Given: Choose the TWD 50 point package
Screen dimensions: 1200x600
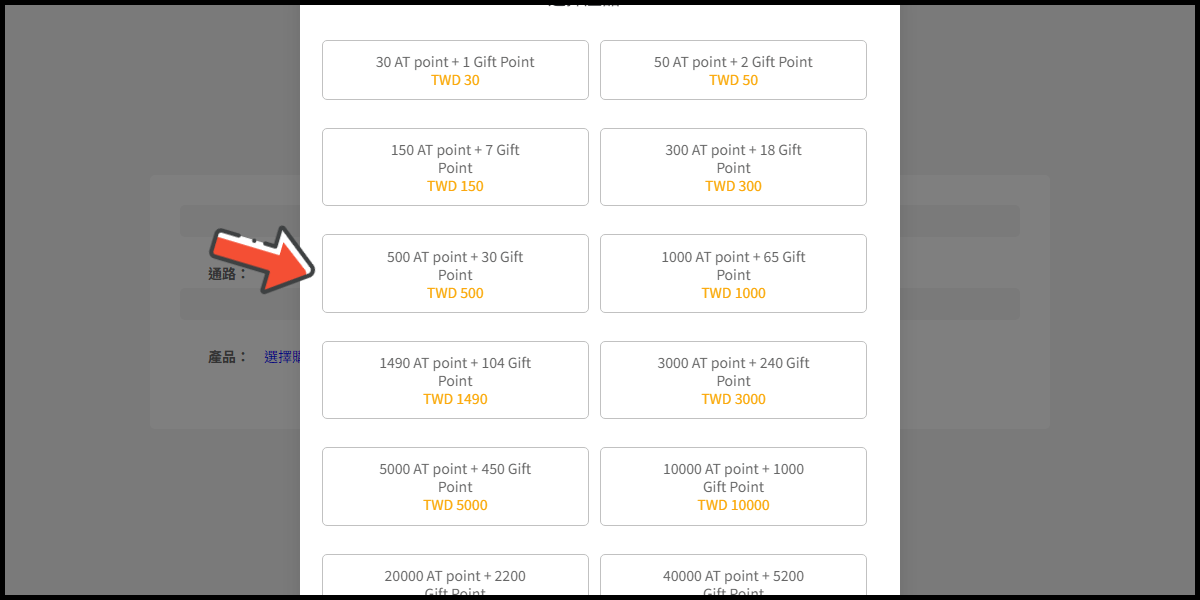Looking at the screenshot, I should [733, 70].
